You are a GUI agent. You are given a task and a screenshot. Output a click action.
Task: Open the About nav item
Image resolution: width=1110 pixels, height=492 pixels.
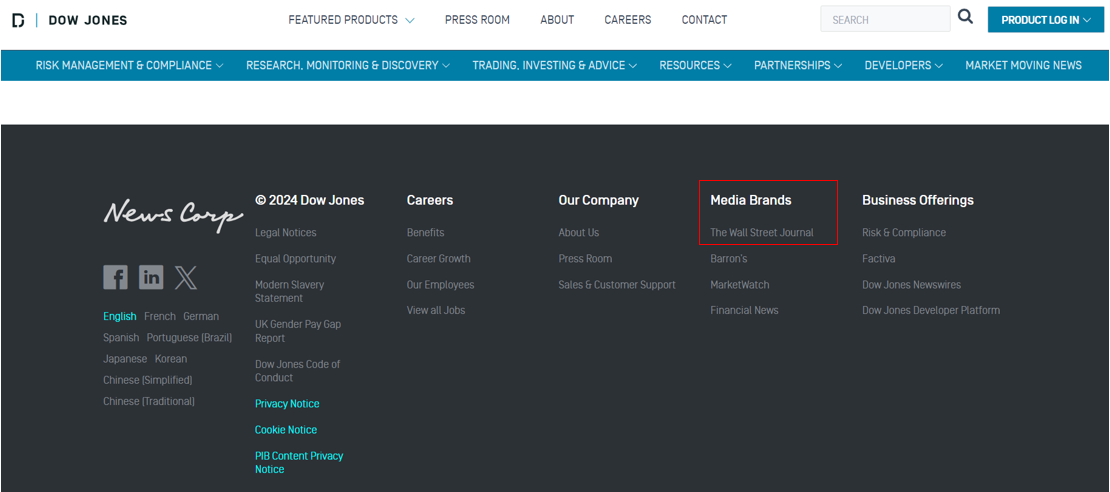click(x=557, y=20)
